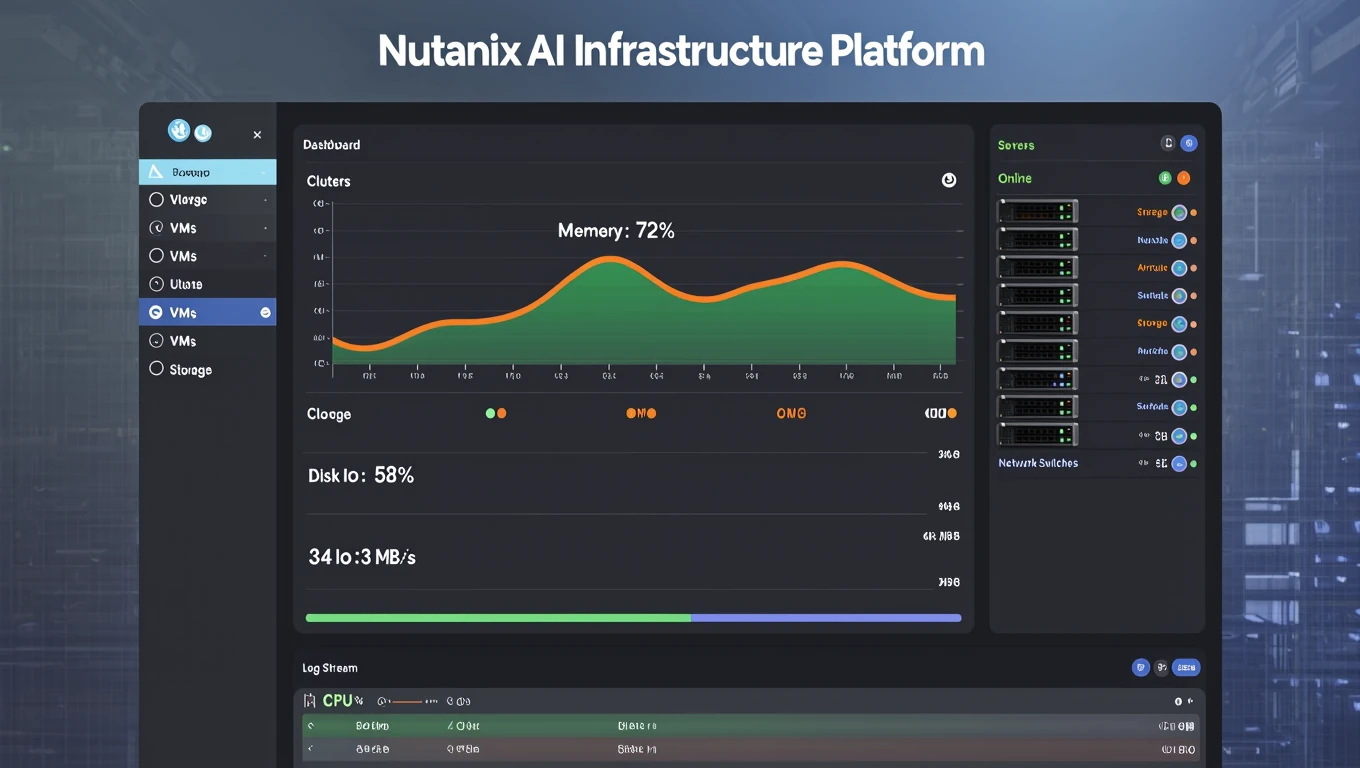Click the blue round icon in Log Stream header

1140,667
